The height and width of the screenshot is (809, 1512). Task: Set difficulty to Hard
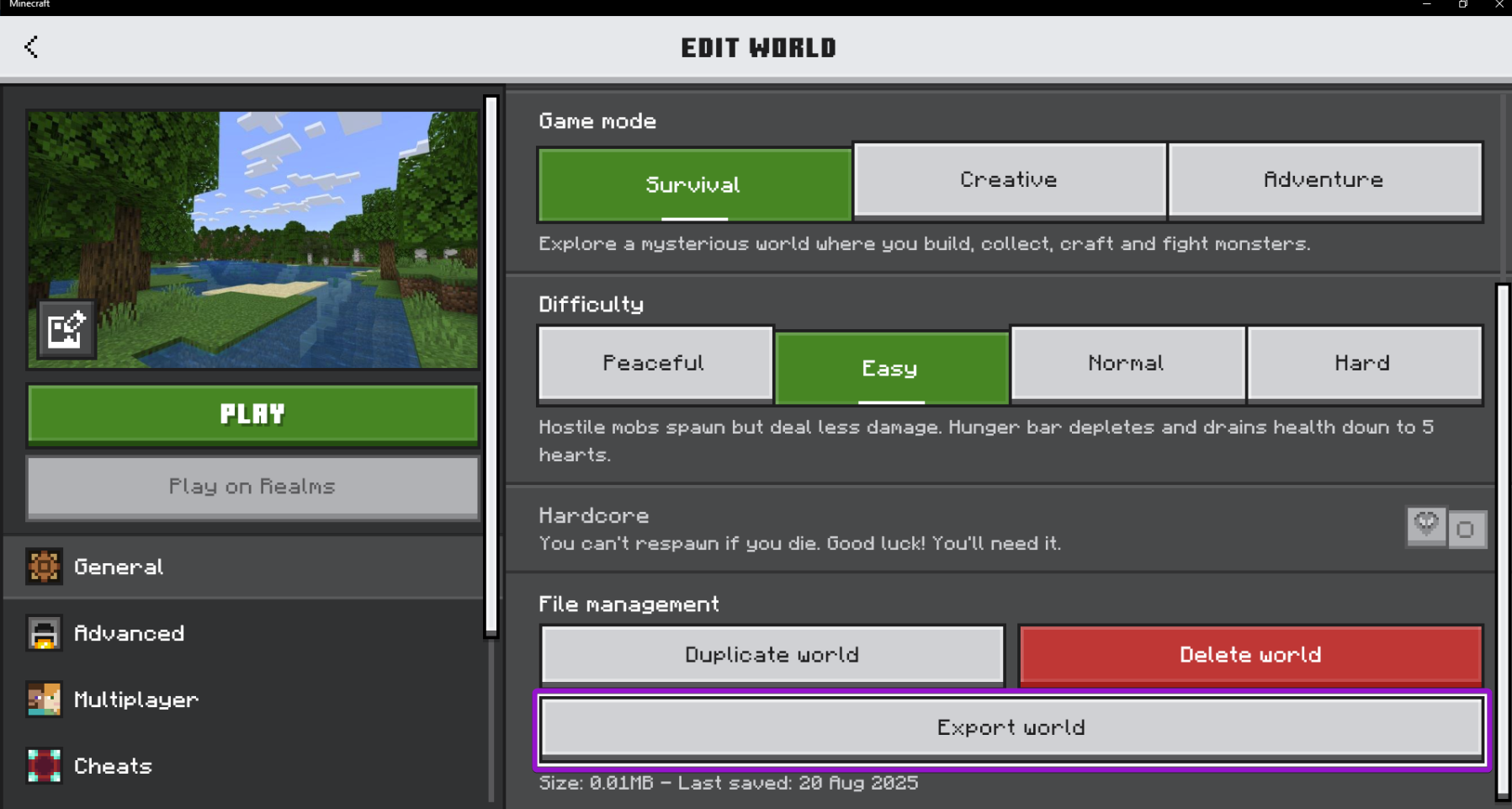1364,363
